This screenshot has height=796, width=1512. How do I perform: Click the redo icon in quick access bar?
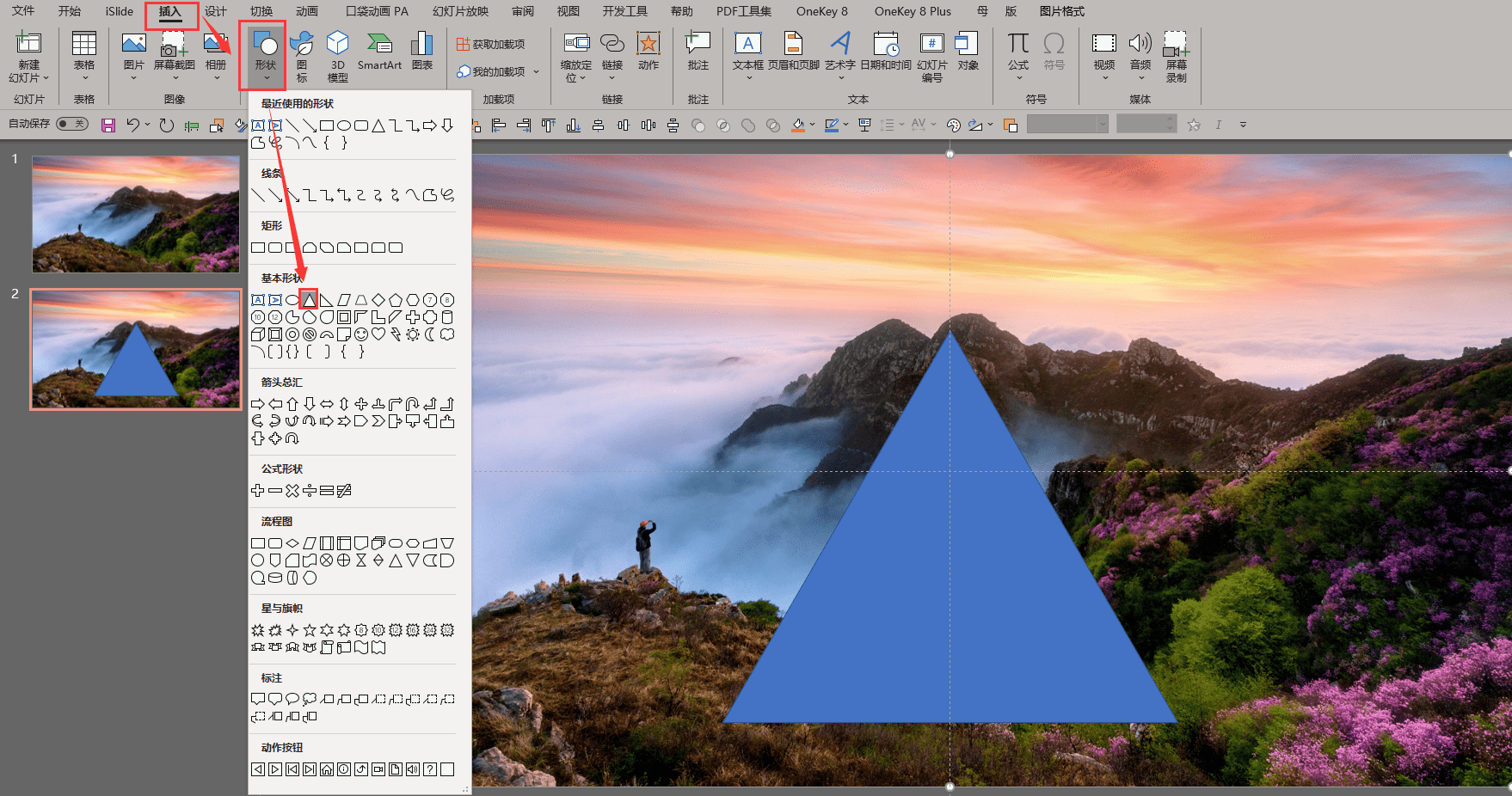tap(167, 126)
